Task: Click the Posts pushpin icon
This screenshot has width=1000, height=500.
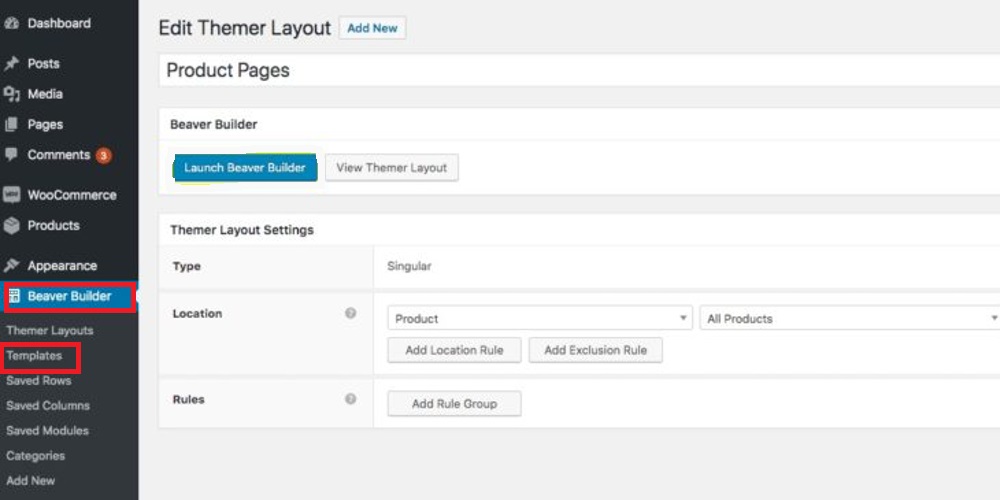Action: pyautogui.click(x=11, y=64)
